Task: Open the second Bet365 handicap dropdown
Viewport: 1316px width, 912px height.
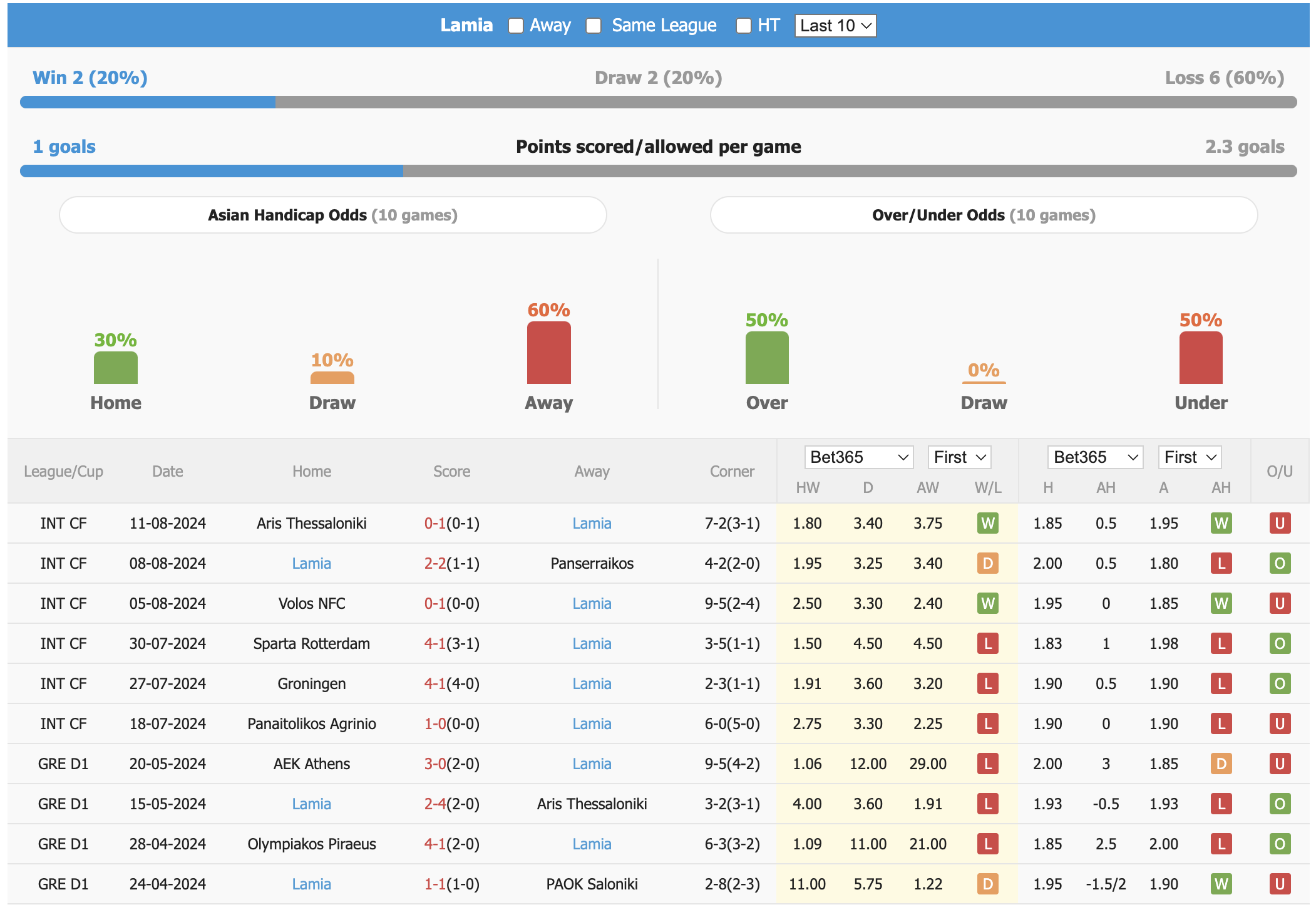Action: click(x=1095, y=457)
